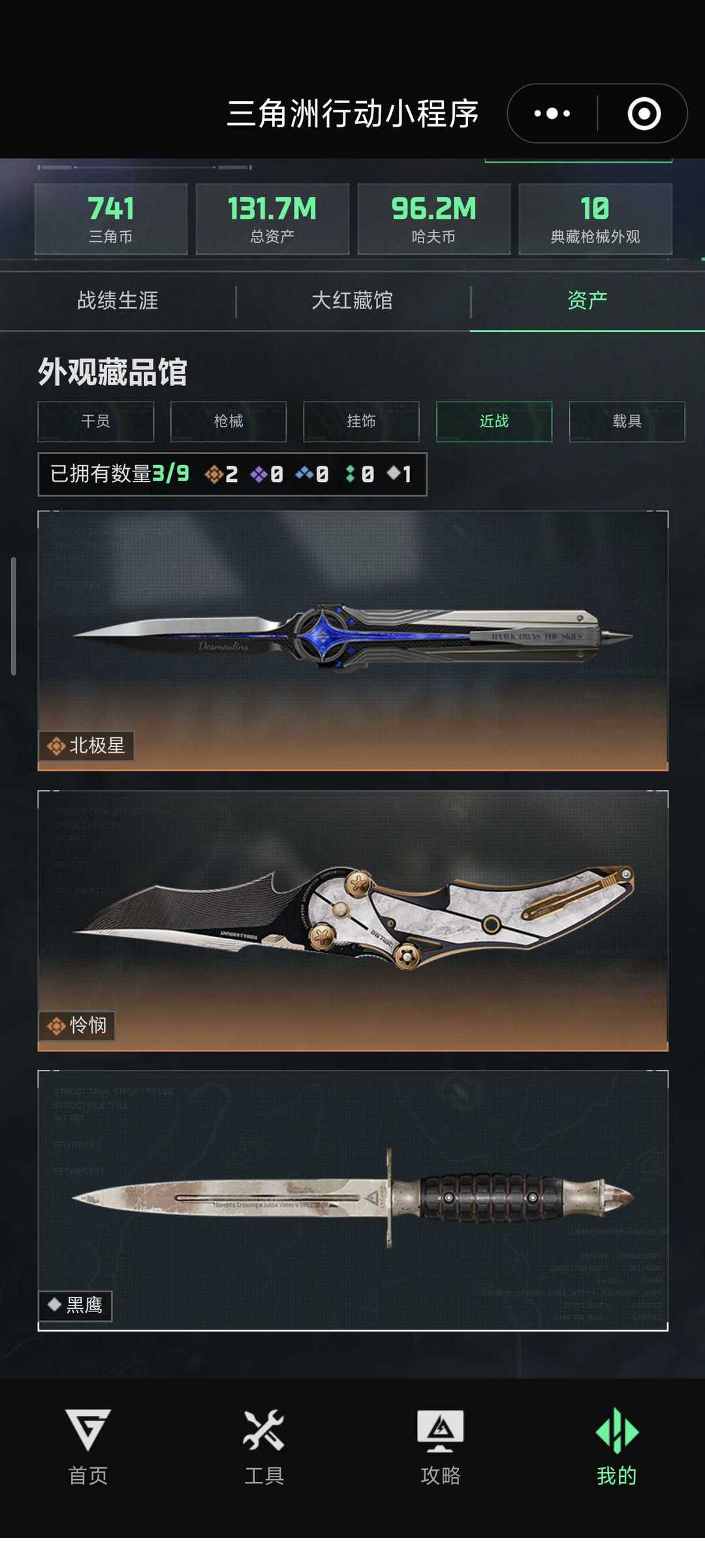The width and height of the screenshot is (705, 1568).
Task: Open the mini program three-dot menu
Action: click(552, 114)
